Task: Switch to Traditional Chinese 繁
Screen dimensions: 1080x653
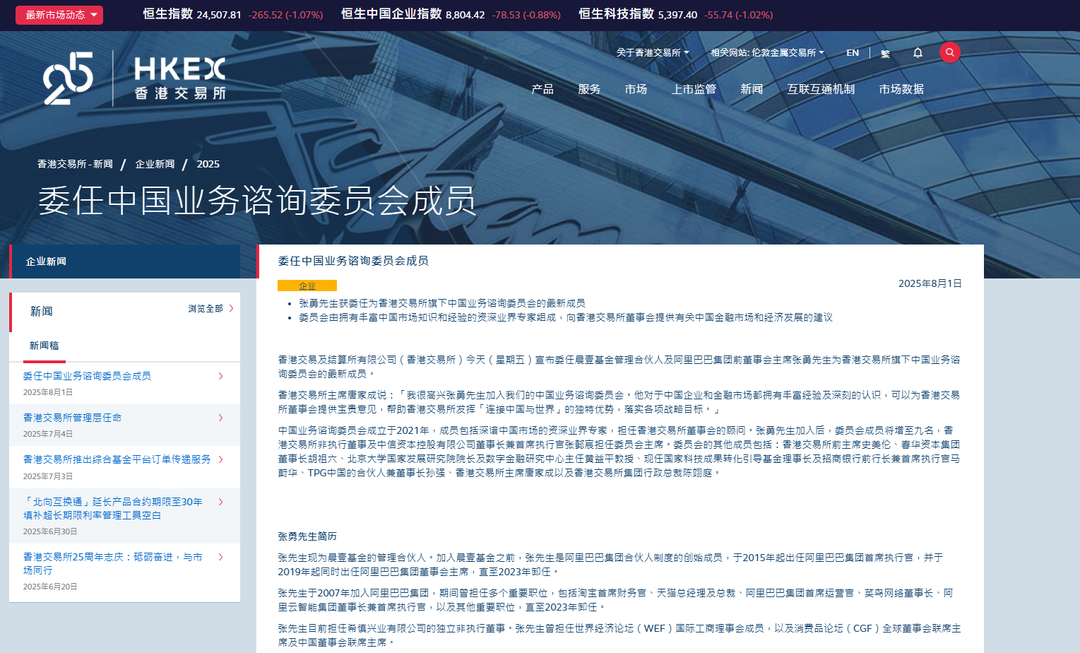Action: click(885, 53)
